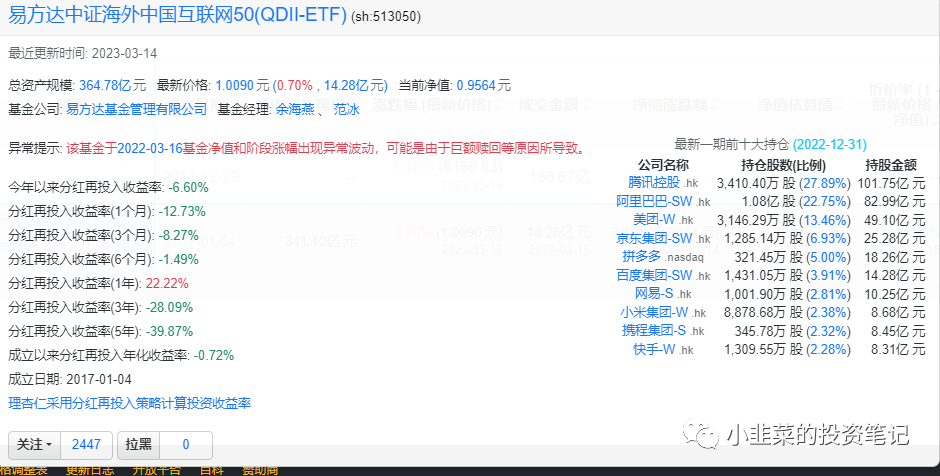940x476 pixels.
Task: Click the 13.46% Meituan holding ratio
Action: [x=824, y=221]
